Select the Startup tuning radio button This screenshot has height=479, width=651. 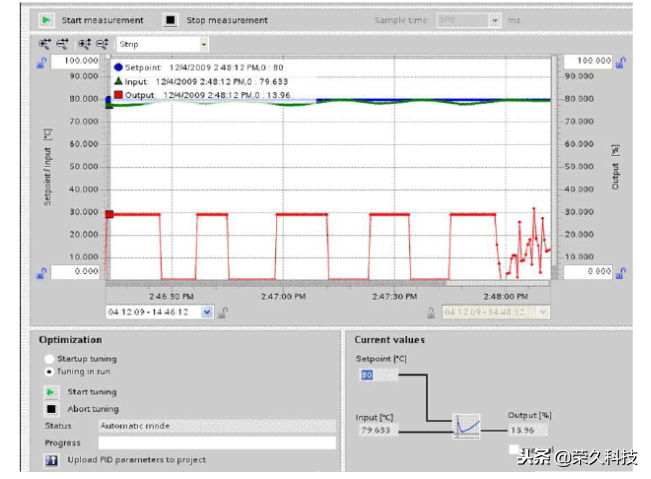click(48, 358)
